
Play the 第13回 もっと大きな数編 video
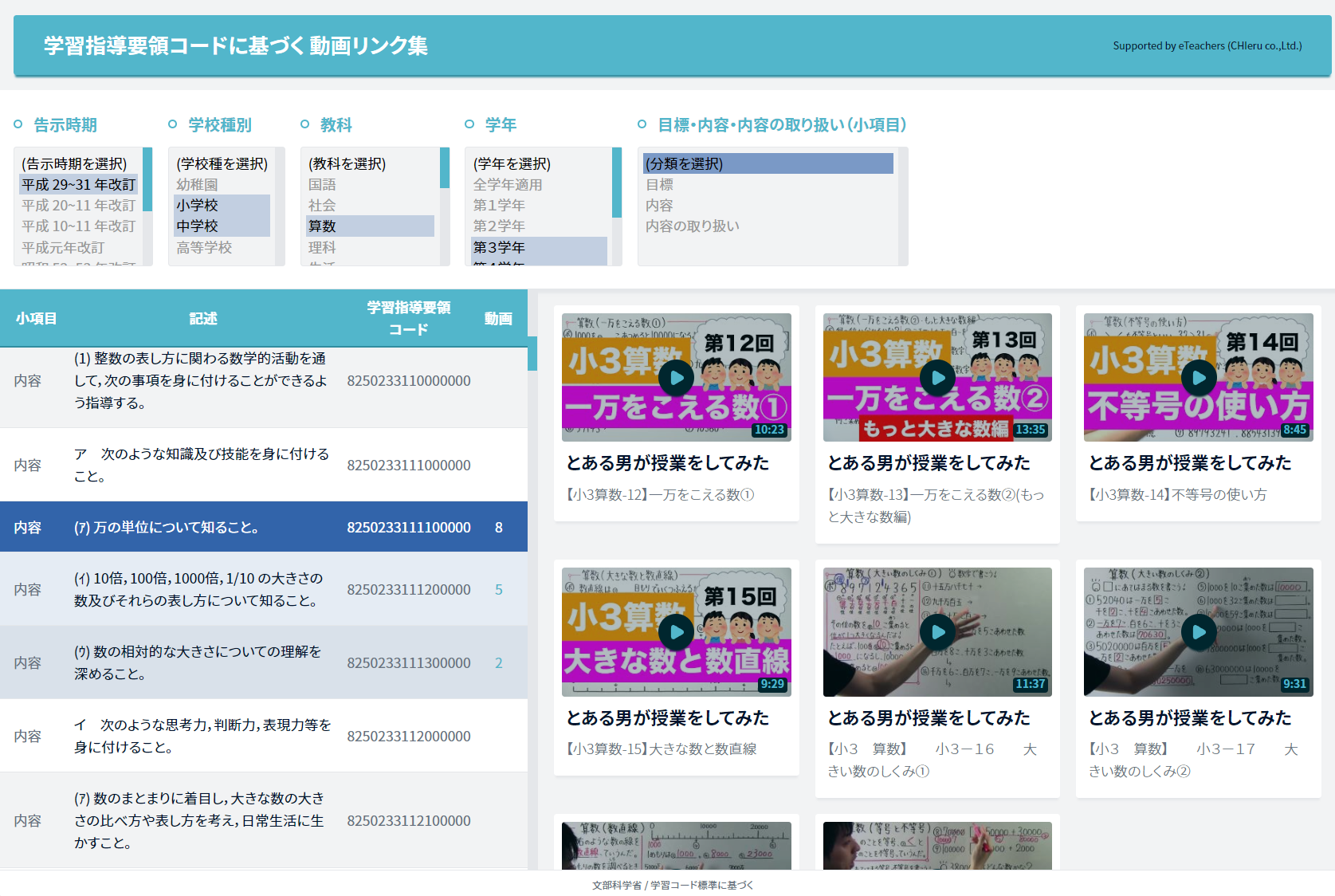coord(937,378)
